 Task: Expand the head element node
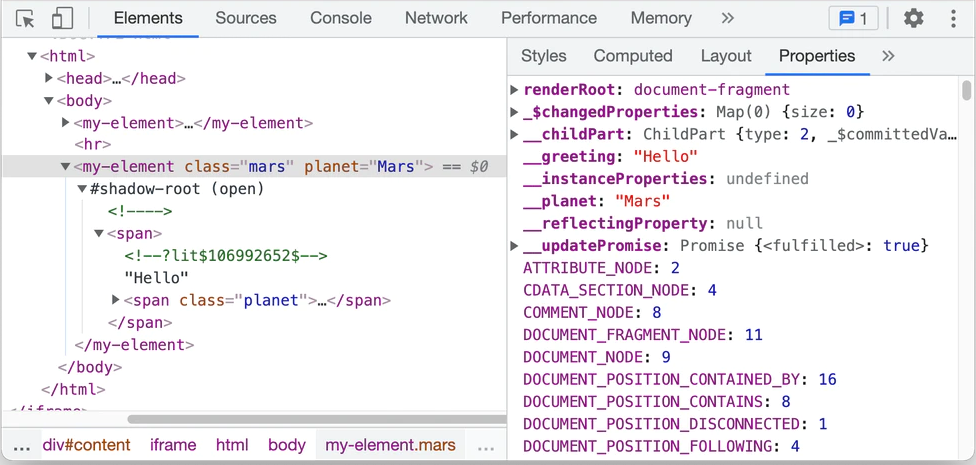point(49,78)
